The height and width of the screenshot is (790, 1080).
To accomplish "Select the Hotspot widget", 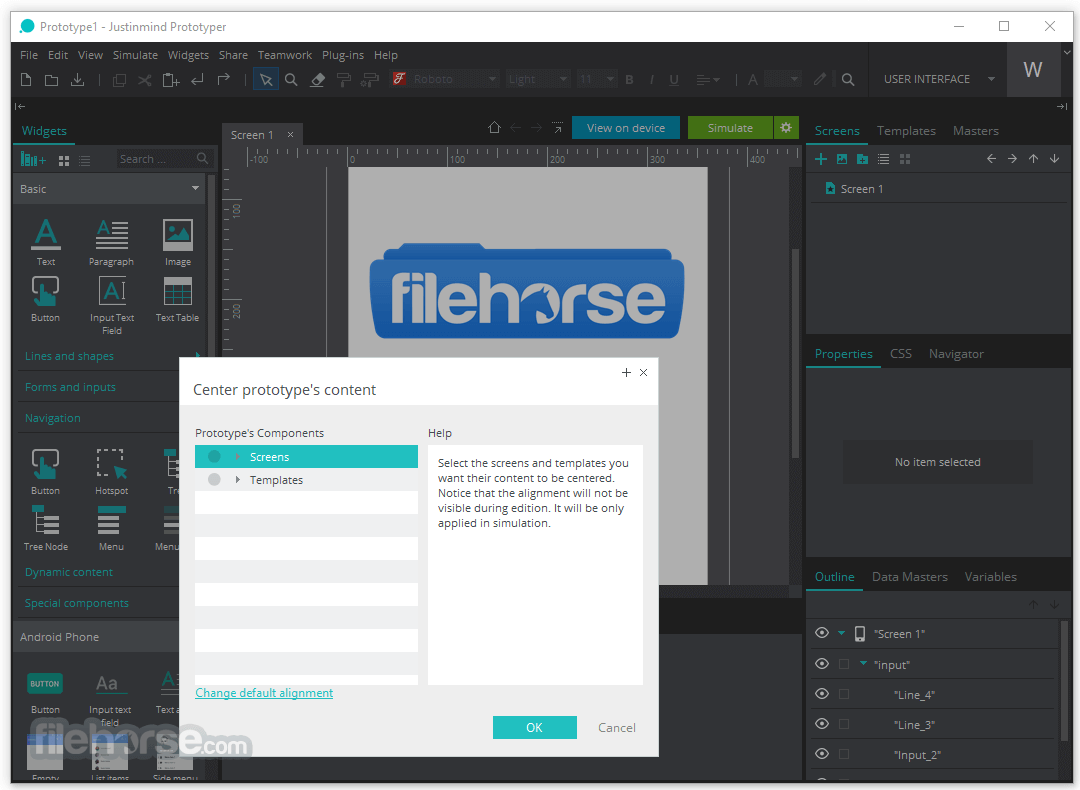I will pyautogui.click(x=112, y=471).
